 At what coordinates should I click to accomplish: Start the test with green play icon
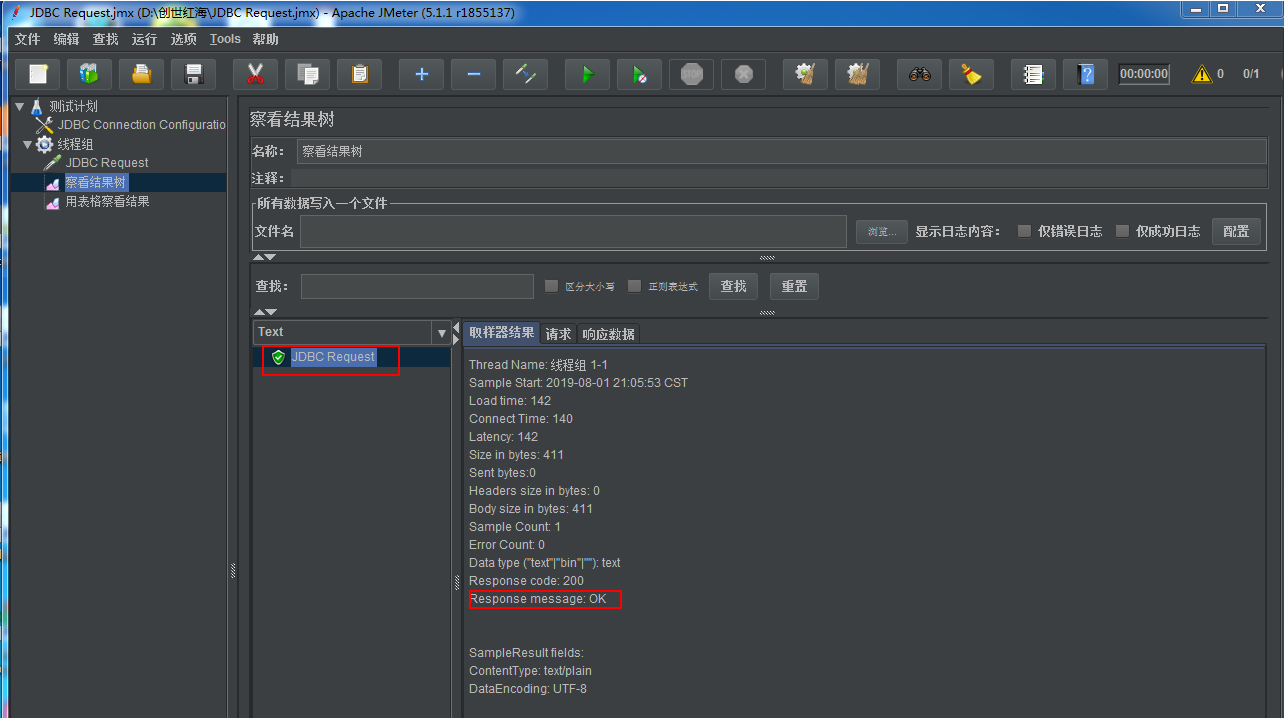[x=588, y=74]
